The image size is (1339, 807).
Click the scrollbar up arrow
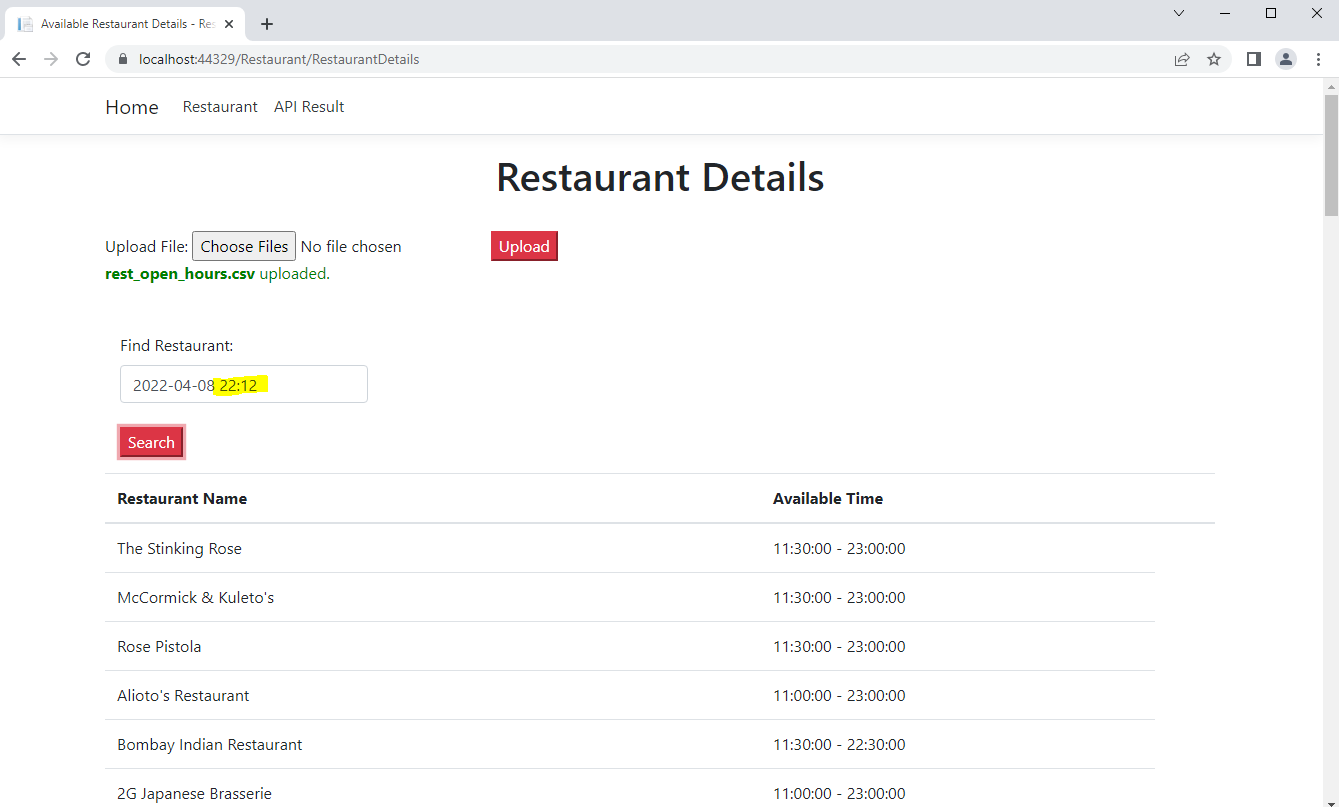1331,86
